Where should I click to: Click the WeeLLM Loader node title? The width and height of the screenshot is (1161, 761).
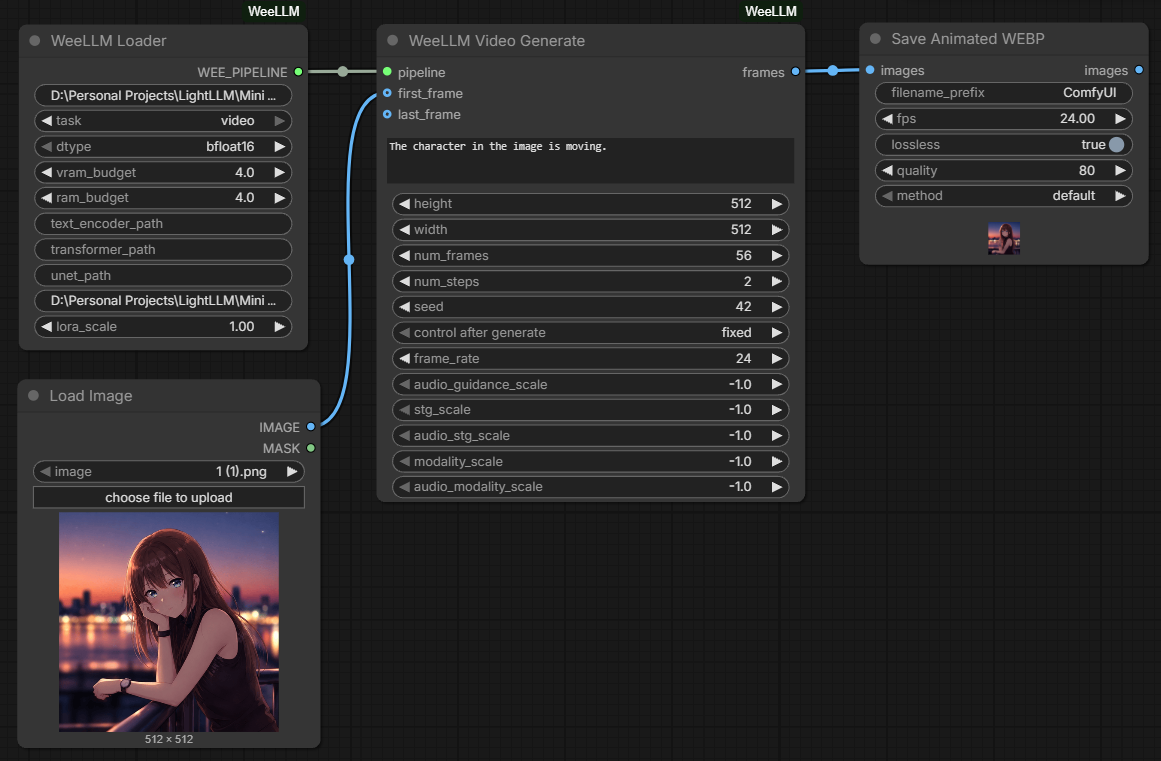pos(108,41)
